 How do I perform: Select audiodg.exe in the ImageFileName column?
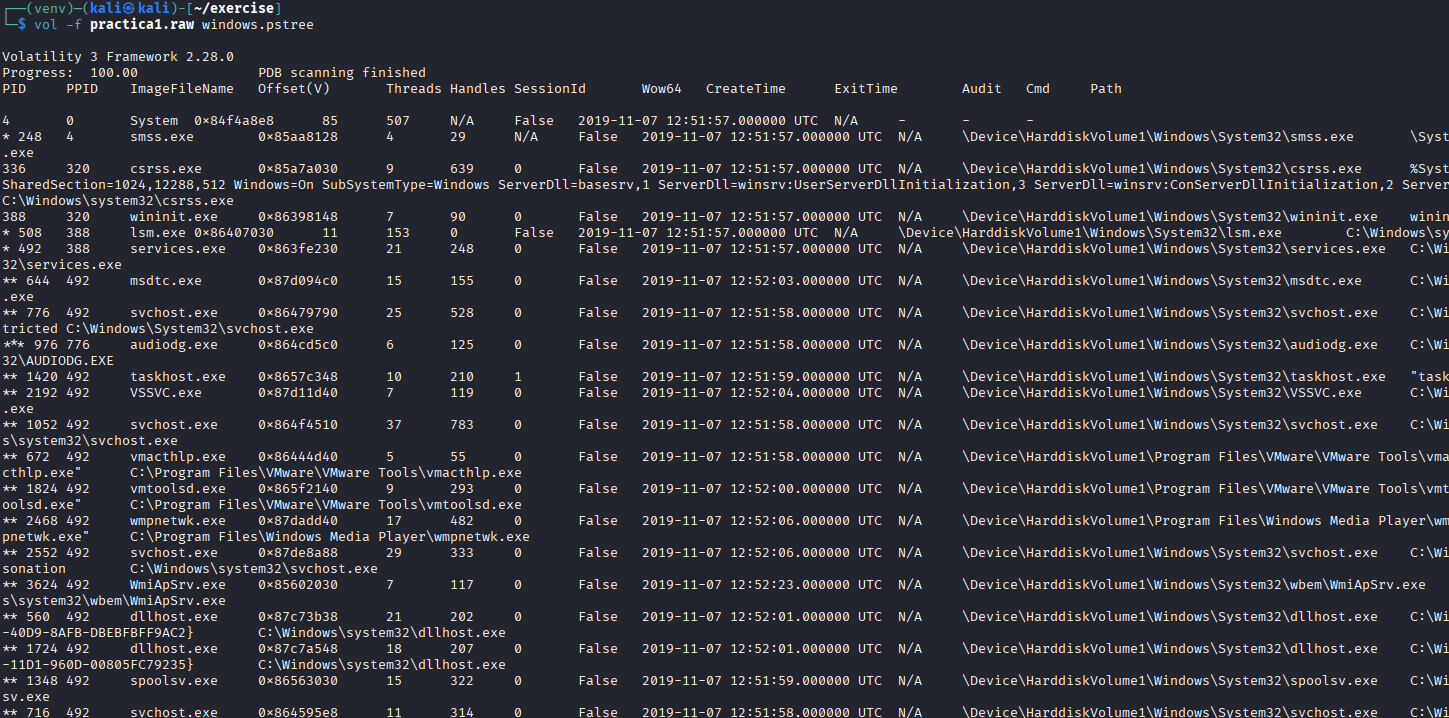[x=174, y=345]
